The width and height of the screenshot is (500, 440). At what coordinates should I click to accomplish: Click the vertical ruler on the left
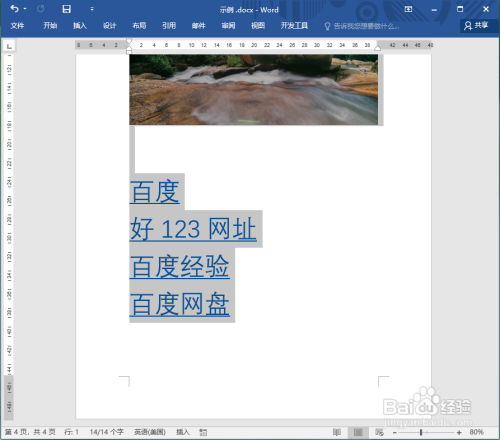[9, 237]
